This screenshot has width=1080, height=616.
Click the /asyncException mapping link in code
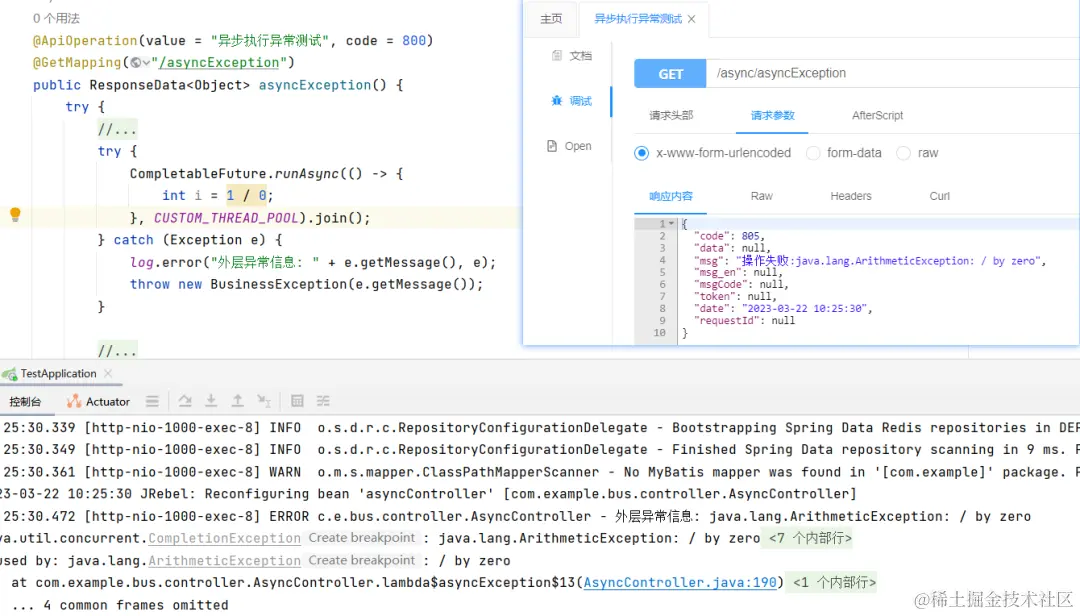218,63
